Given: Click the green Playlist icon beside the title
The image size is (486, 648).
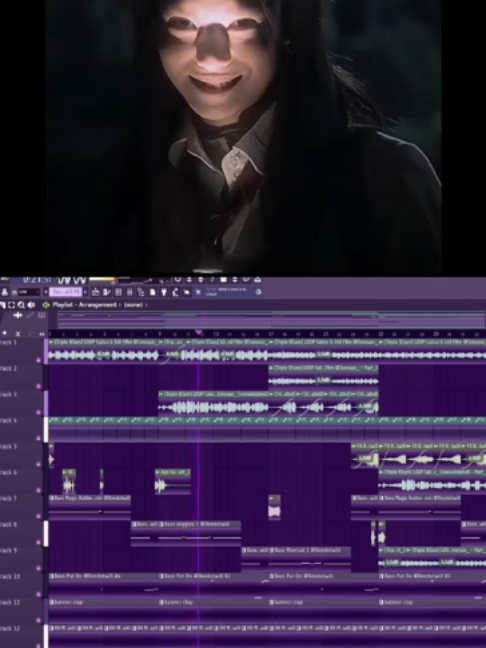Looking at the screenshot, I should pyautogui.click(x=46, y=305).
